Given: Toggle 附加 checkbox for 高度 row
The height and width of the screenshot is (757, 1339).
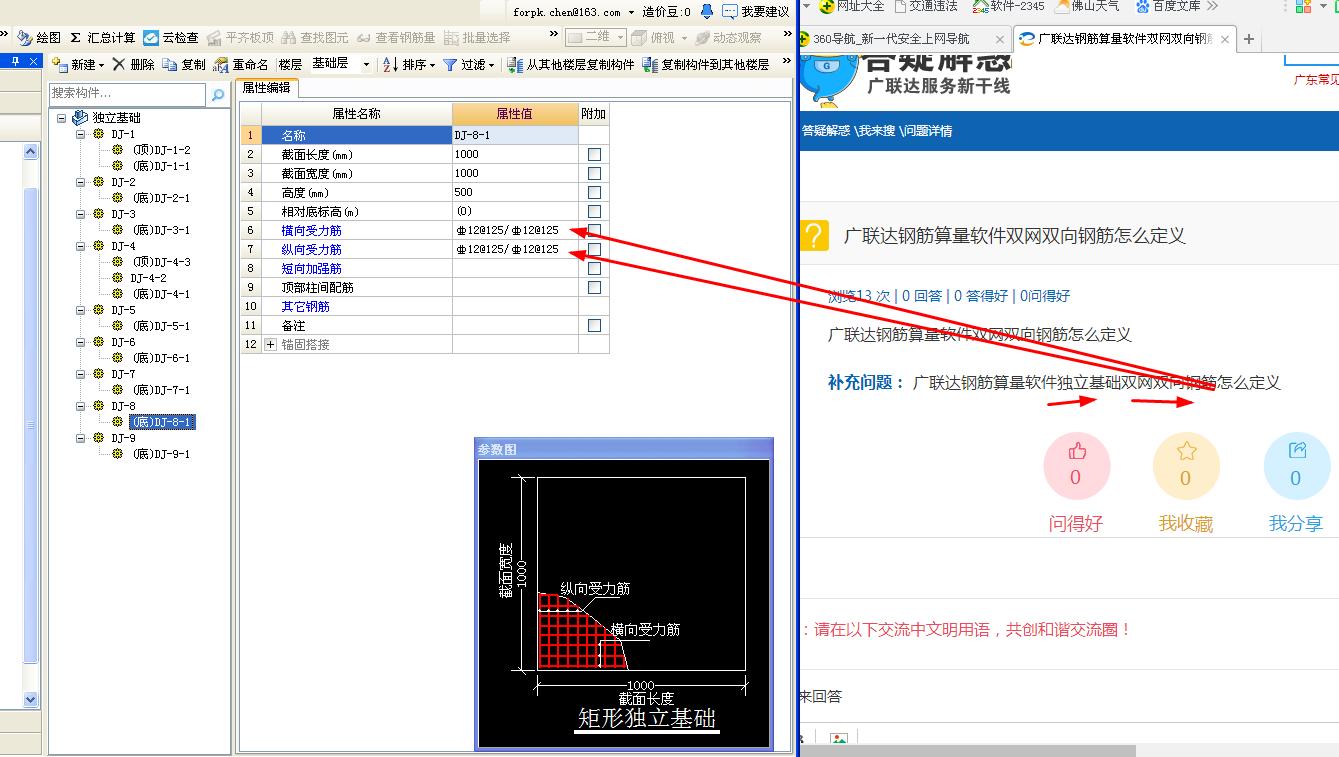Looking at the screenshot, I should tap(594, 192).
